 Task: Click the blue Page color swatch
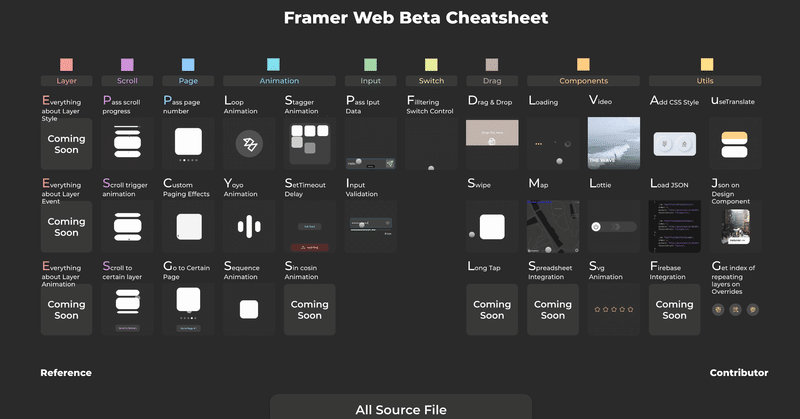pos(188,65)
